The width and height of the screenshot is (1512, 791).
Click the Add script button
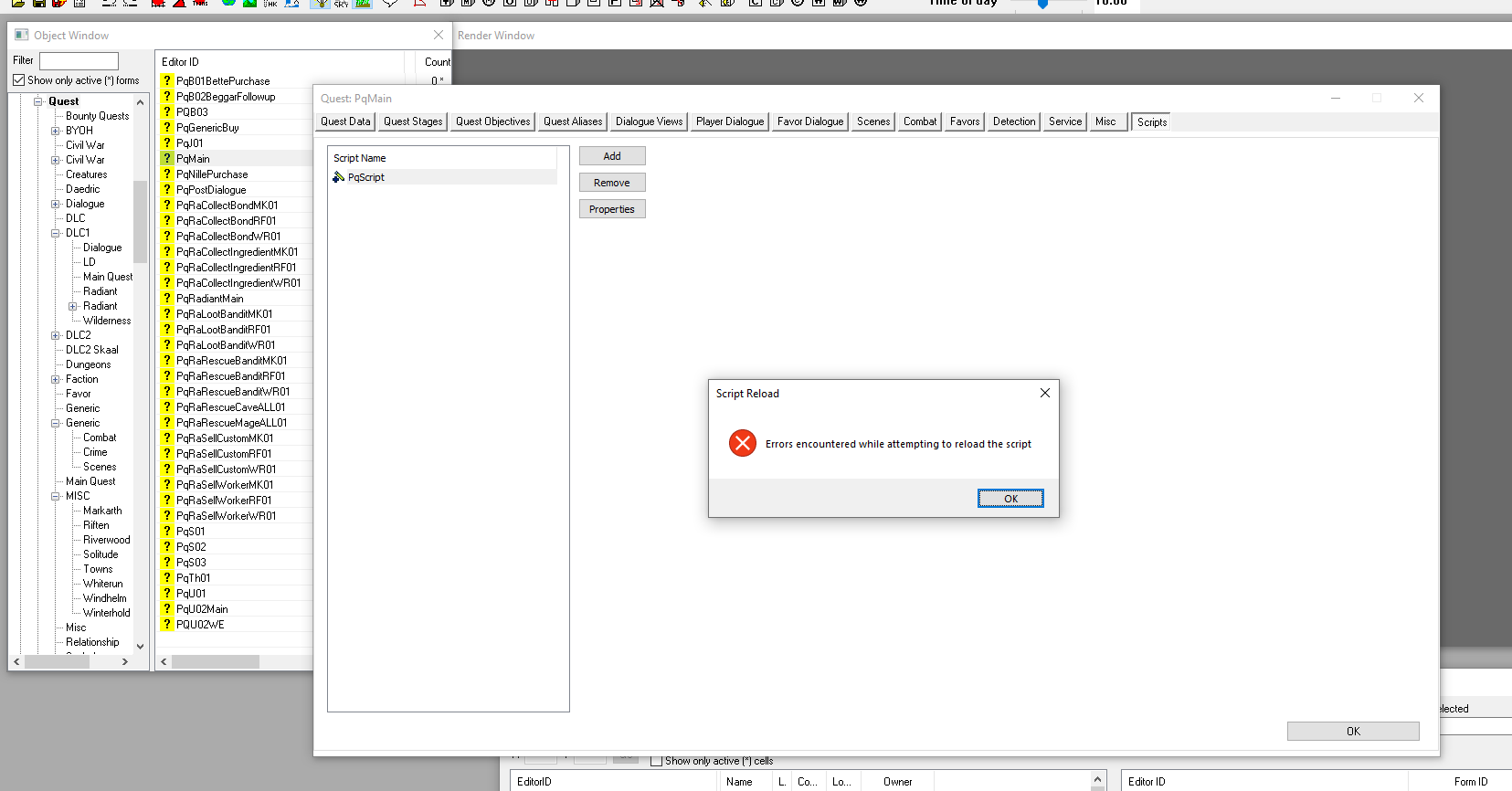point(612,156)
